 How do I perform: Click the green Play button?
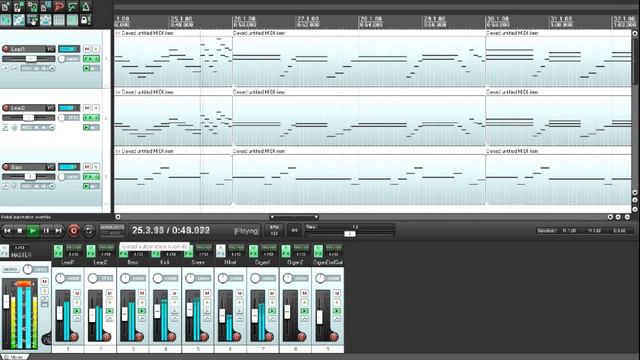click(x=33, y=231)
